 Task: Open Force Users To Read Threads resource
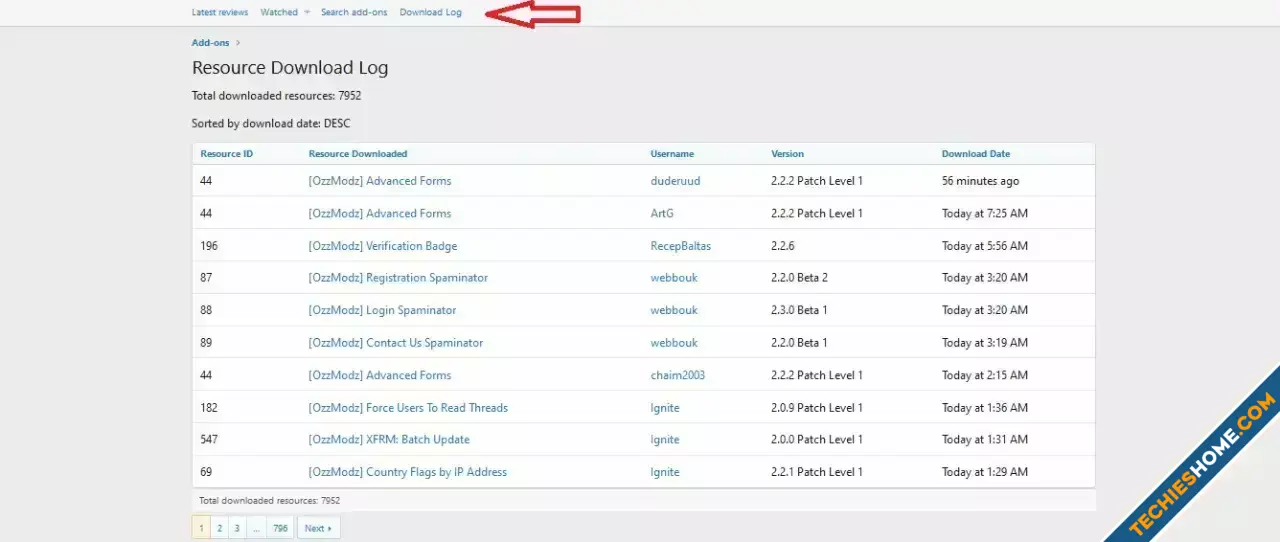[408, 408]
